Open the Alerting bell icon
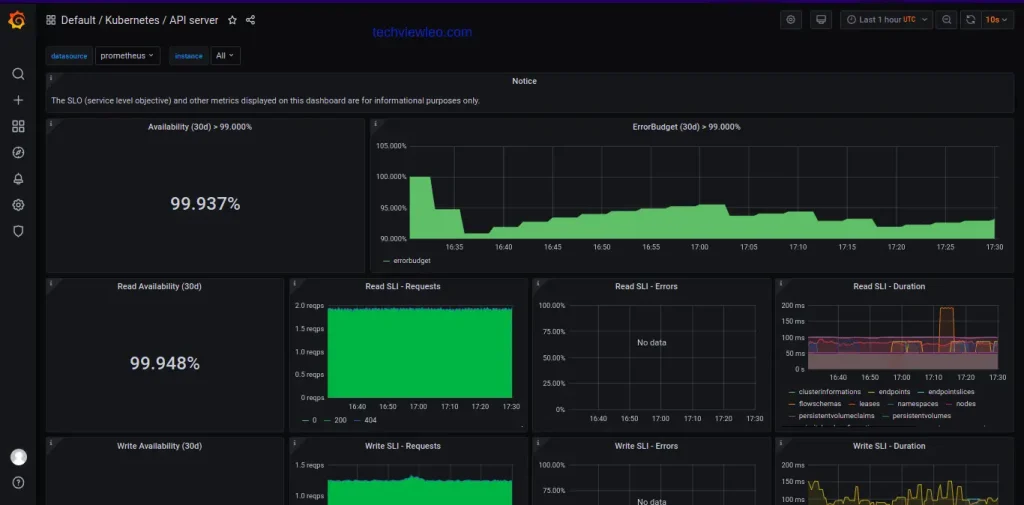 18,179
